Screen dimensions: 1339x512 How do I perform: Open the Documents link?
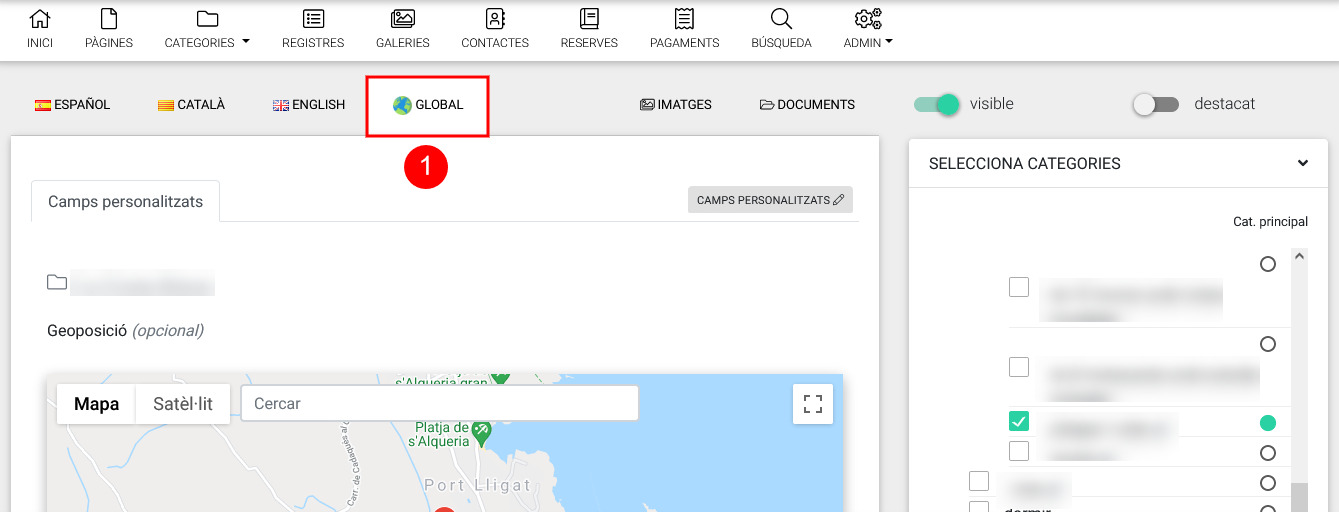(x=807, y=105)
